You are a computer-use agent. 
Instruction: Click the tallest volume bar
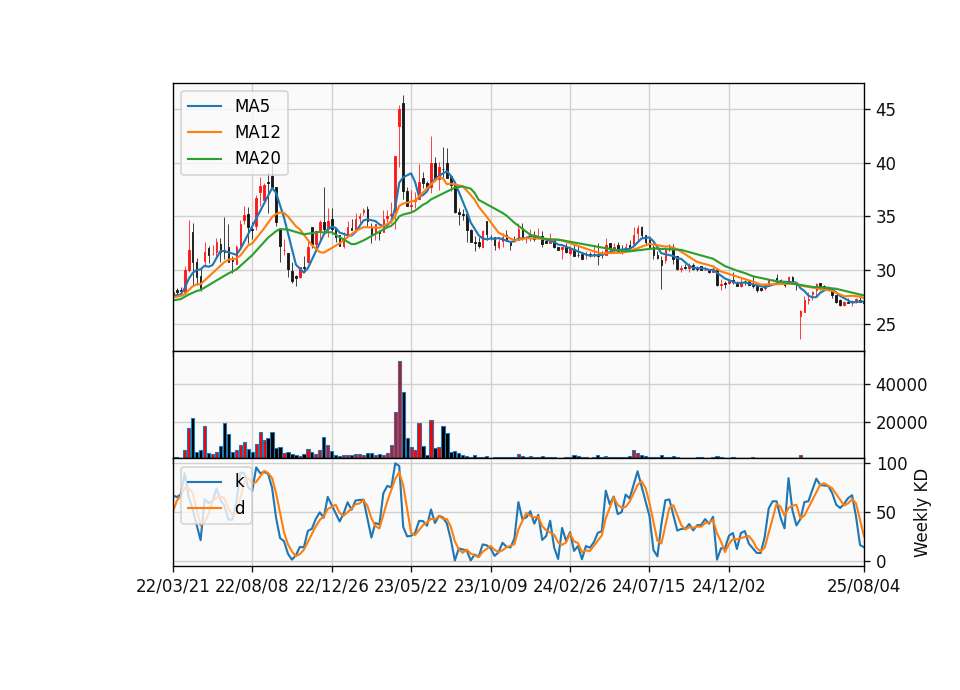tap(400, 410)
